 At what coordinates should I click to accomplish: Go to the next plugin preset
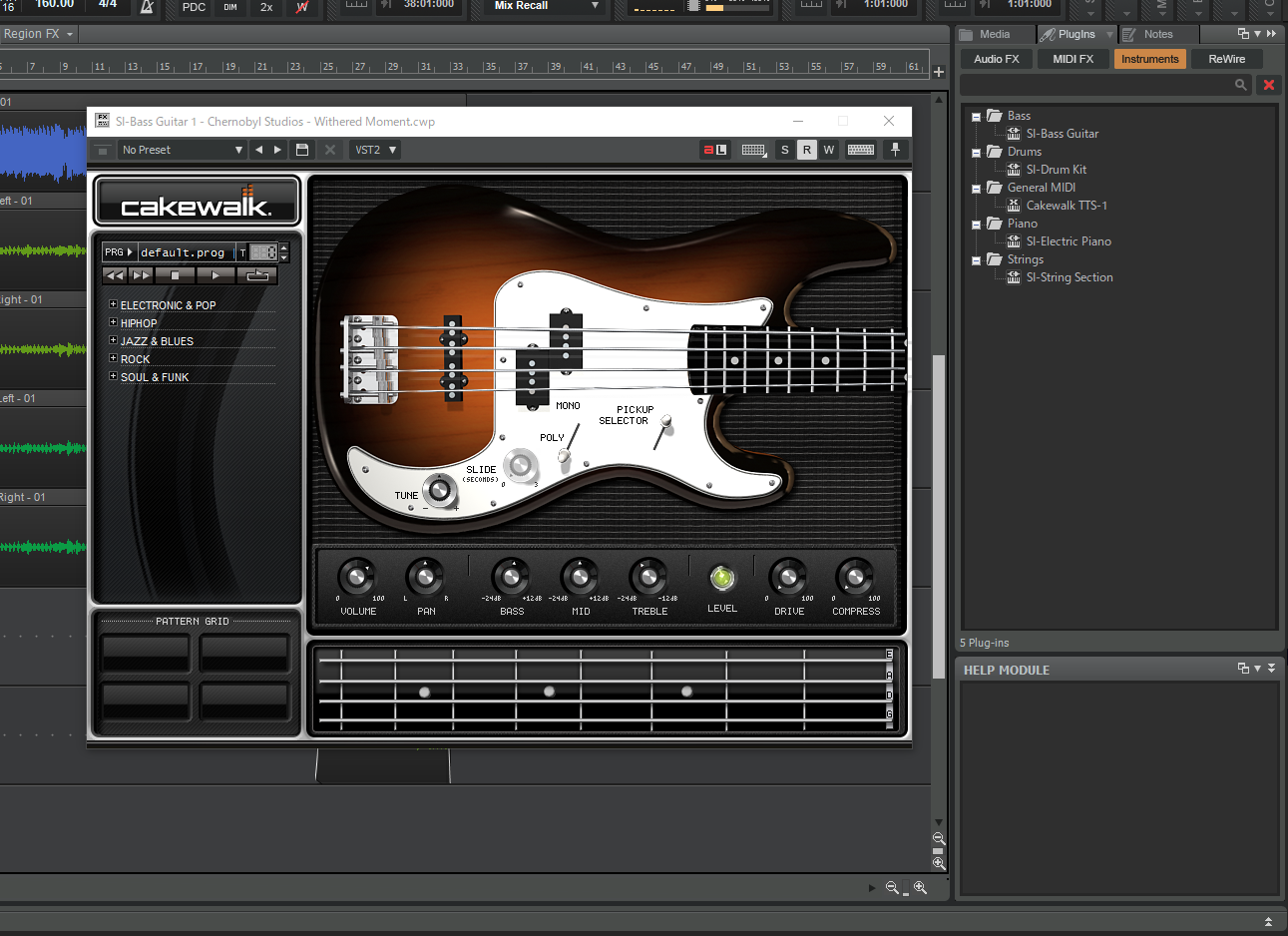click(x=278, y=150)
